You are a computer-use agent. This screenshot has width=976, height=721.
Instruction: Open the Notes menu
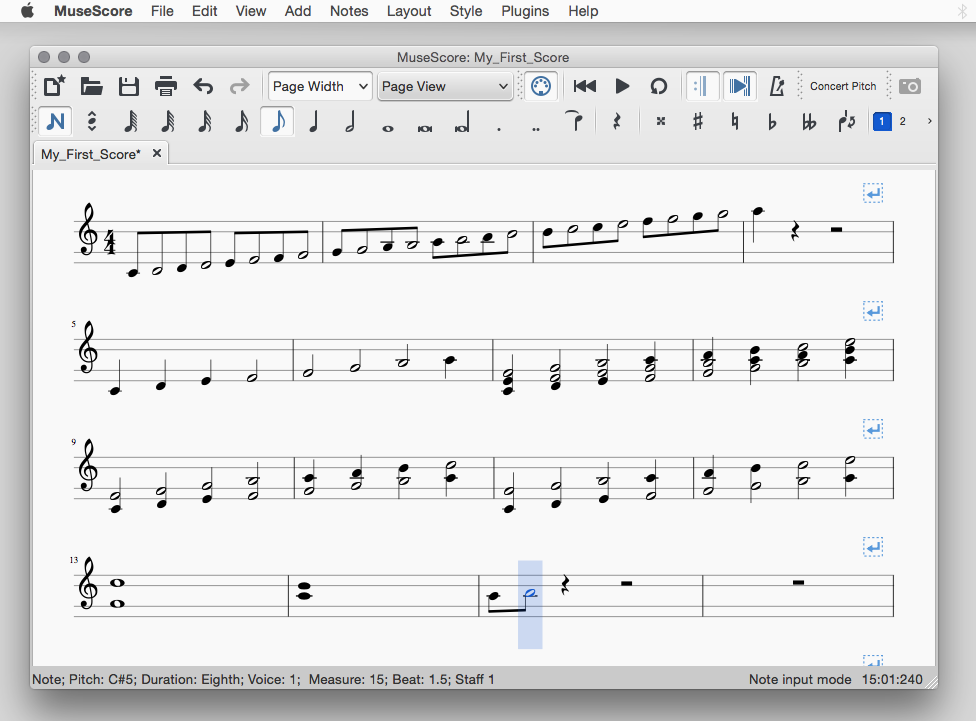point(349,11)
